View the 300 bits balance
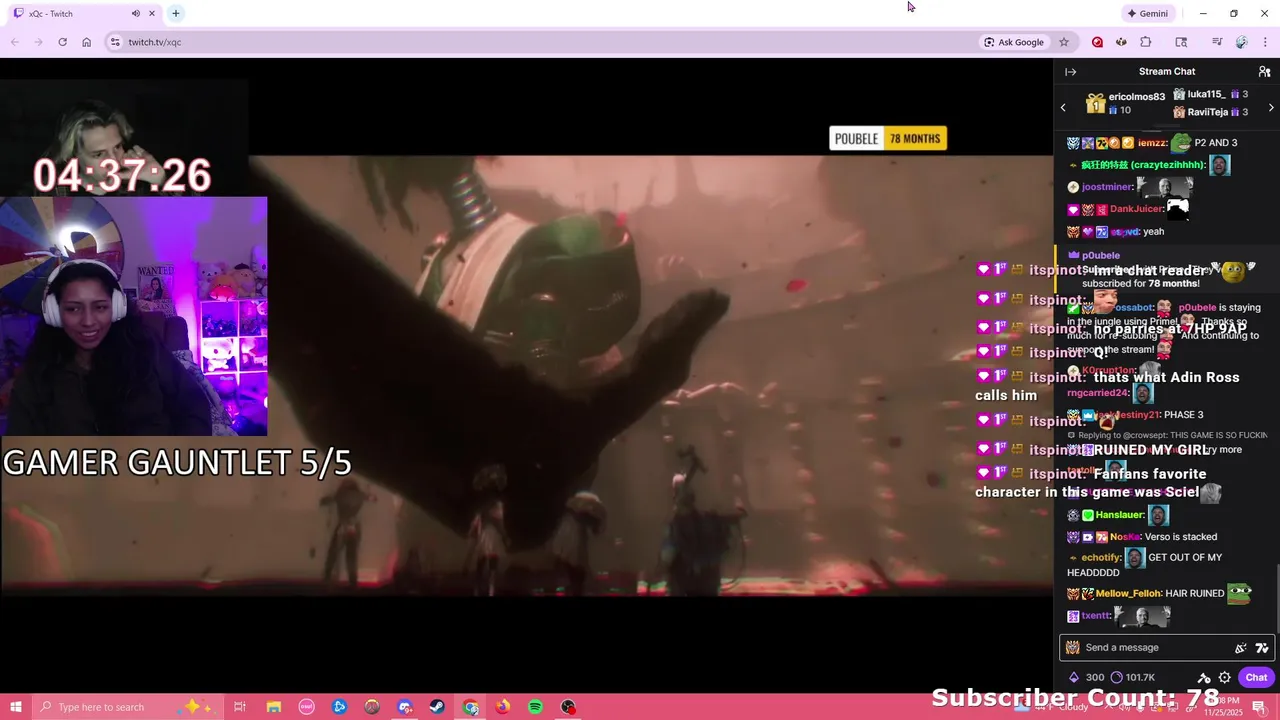1280x720 pixels. coord(1087,677)
